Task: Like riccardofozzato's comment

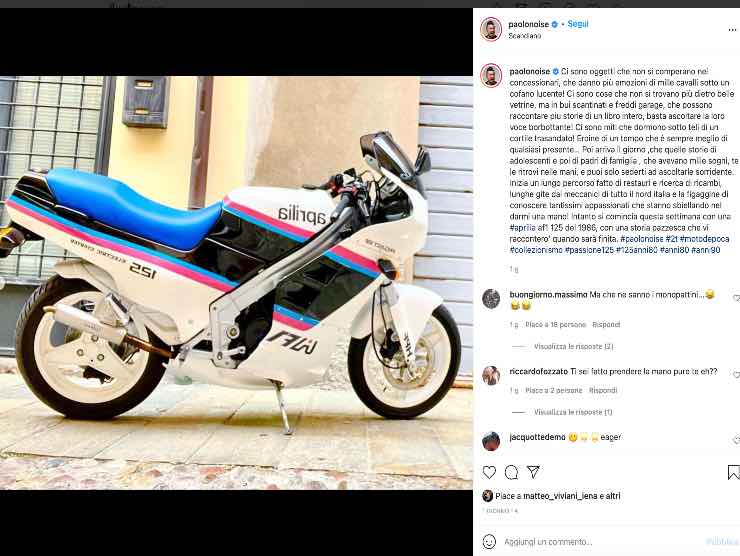Action: (x=736, y=375)
